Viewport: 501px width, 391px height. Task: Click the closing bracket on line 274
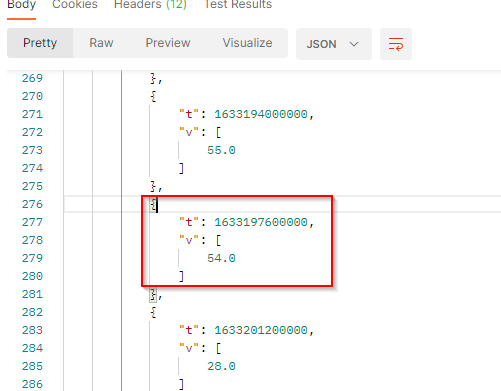coord(181,168)
